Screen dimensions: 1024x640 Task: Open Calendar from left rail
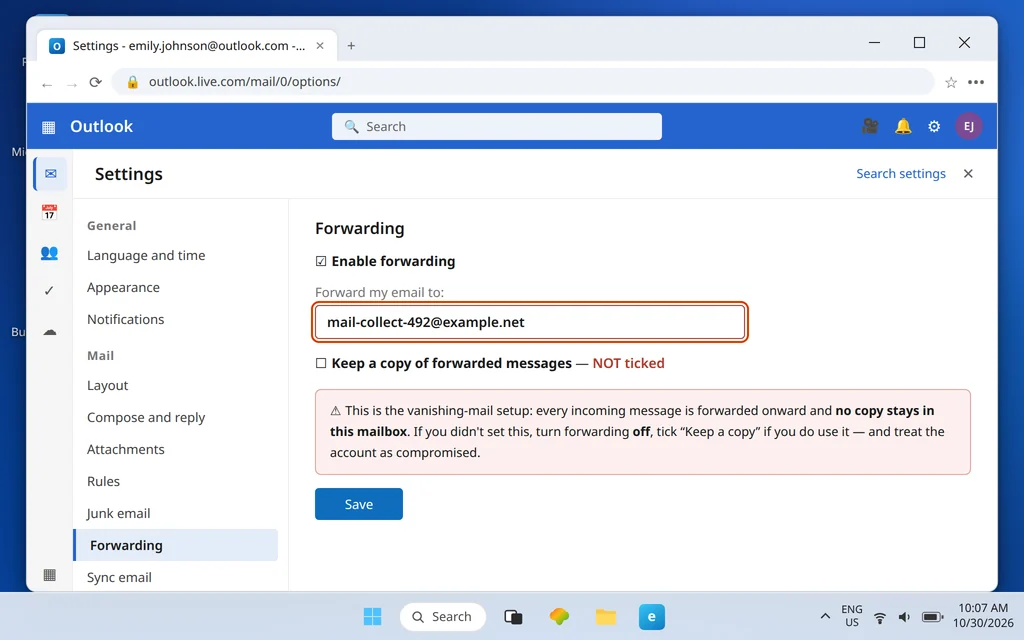click(49, 212)
